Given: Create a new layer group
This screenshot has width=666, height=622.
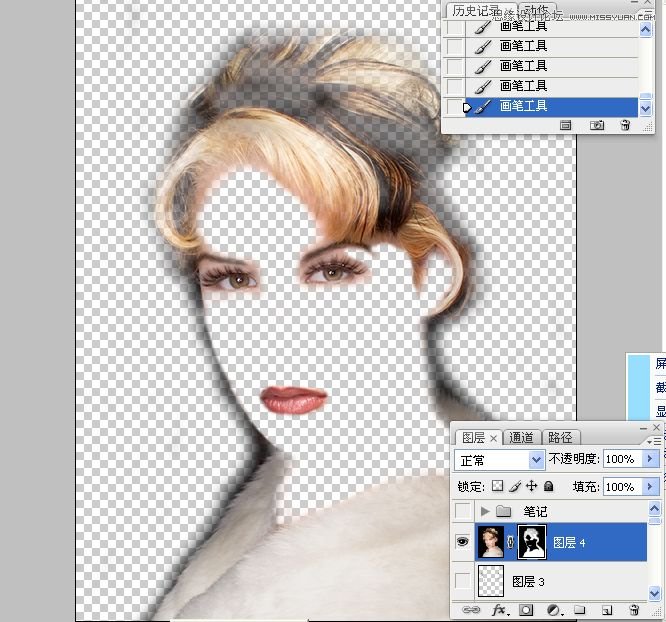Looking at the screenshot, I should pyautogui.click(x=579, y=609).
